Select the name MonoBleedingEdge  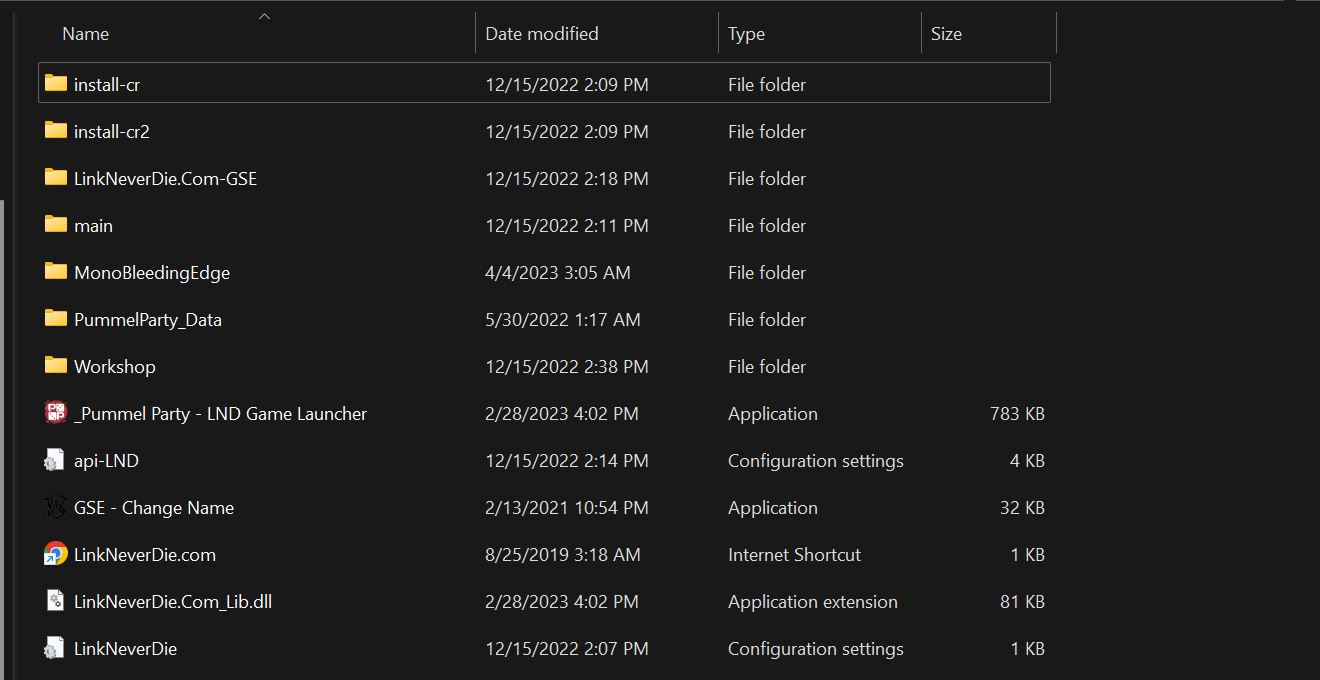[152, 273]
